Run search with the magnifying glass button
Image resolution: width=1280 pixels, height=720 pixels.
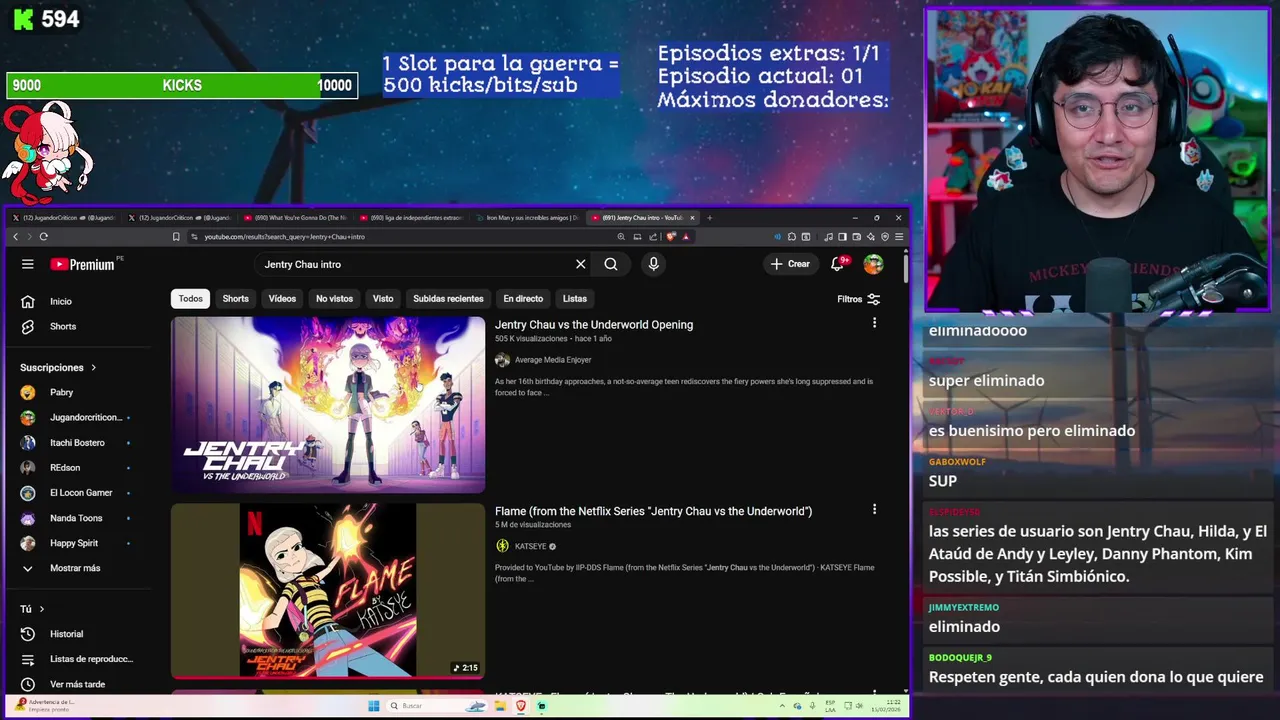[x=611, y=264]
